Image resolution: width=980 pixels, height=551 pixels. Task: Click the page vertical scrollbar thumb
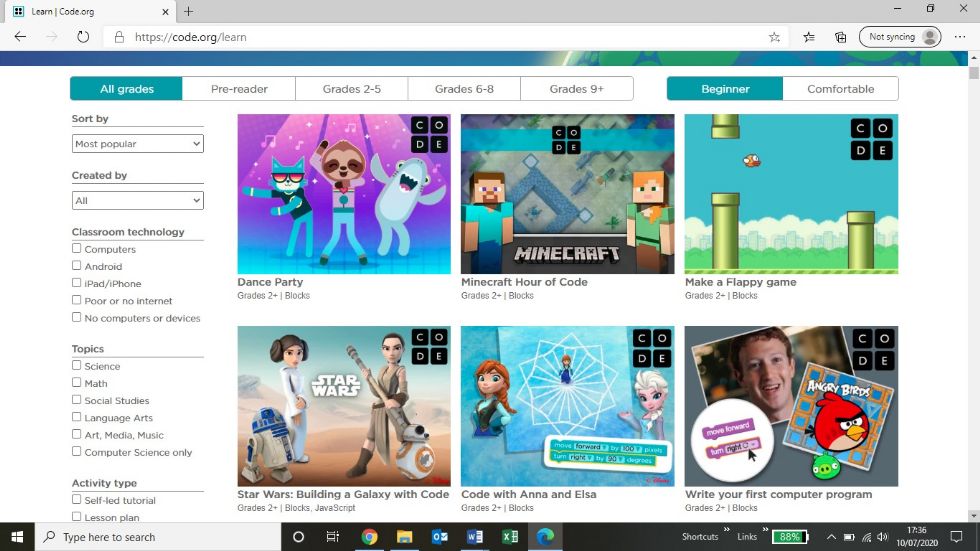click(x=974, y=72)
